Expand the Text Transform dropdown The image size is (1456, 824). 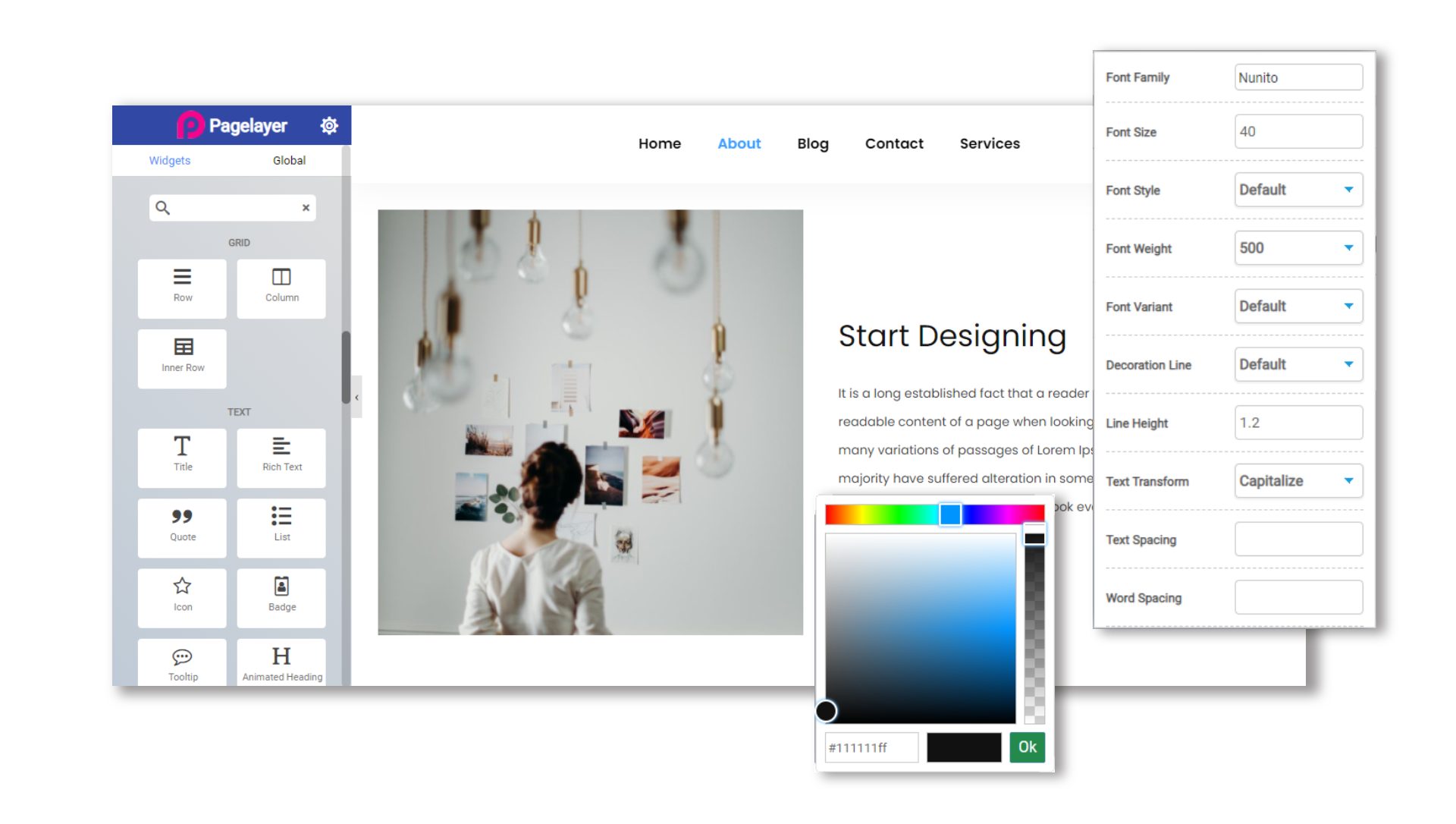click(x=1298, y=481)
